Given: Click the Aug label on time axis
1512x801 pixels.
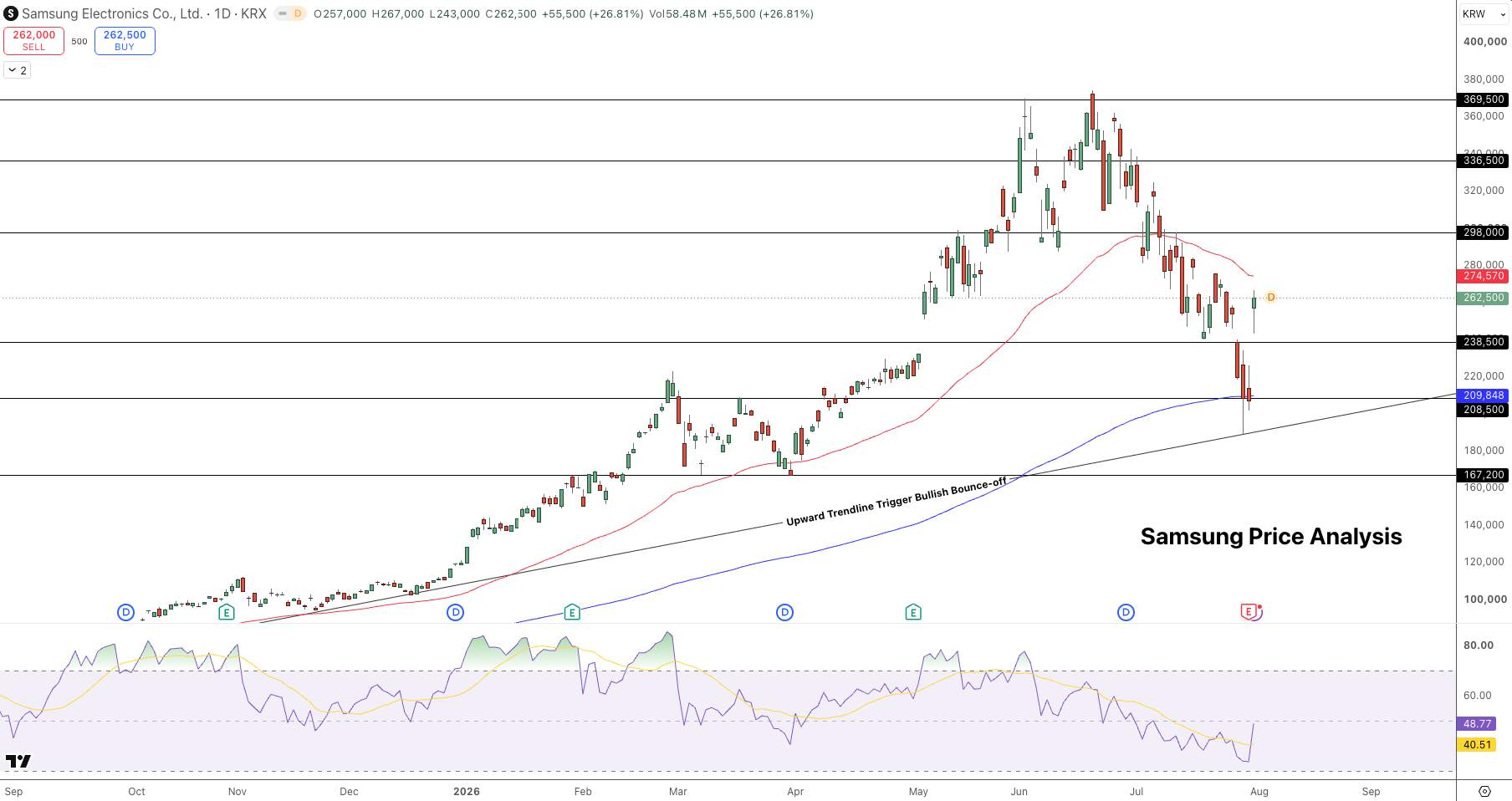Looking at the screenshot, I should point(1259,791).
